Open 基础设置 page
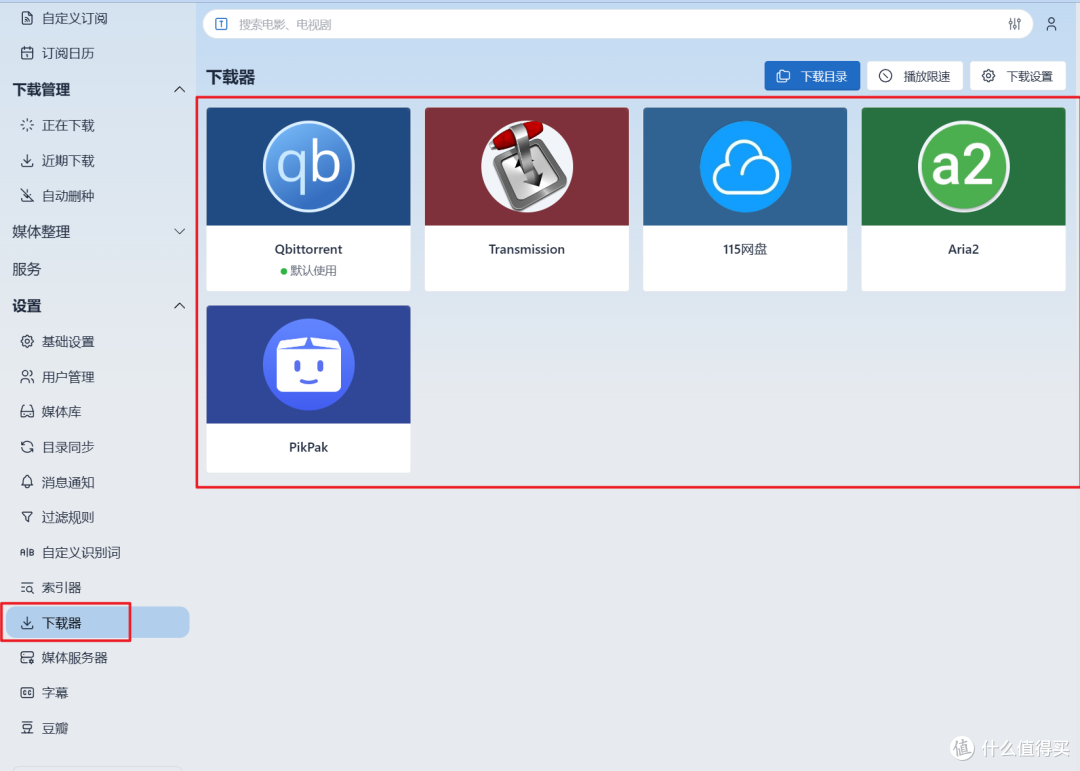1080x771 pixels. click(68, 341)
